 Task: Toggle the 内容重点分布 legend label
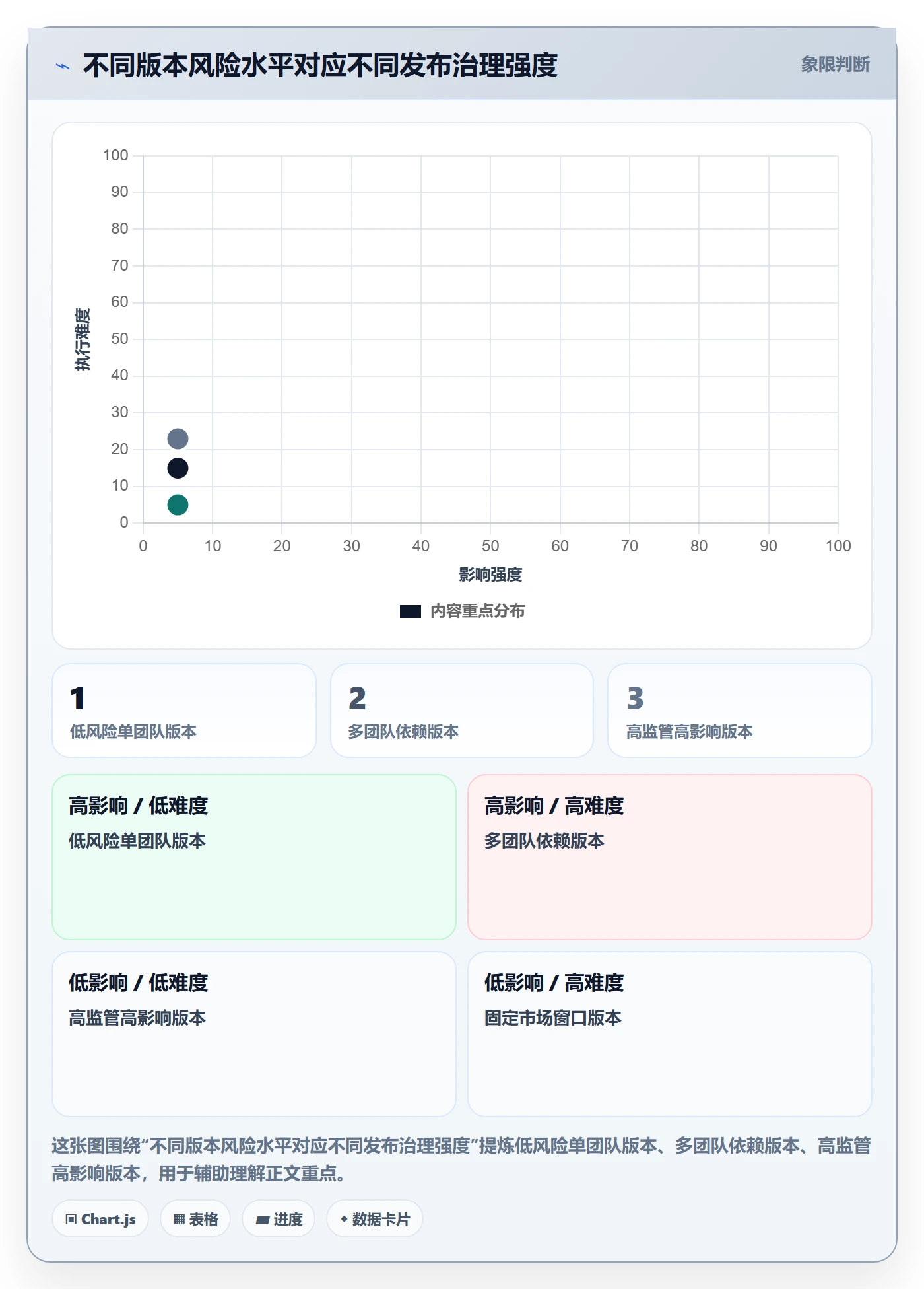coord(478,611)
